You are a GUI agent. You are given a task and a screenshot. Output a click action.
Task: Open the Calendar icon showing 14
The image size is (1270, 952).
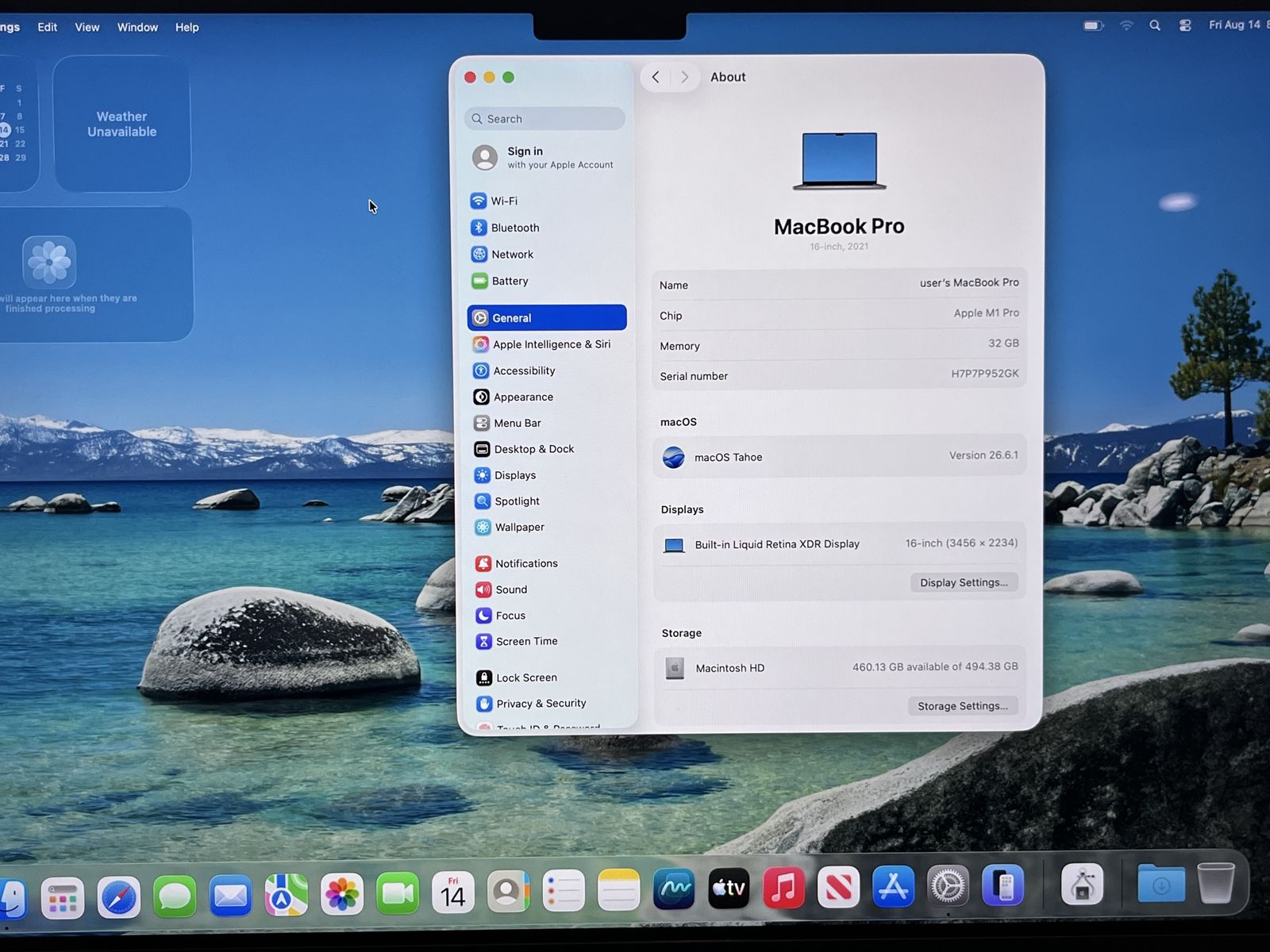tap(453, 893)
